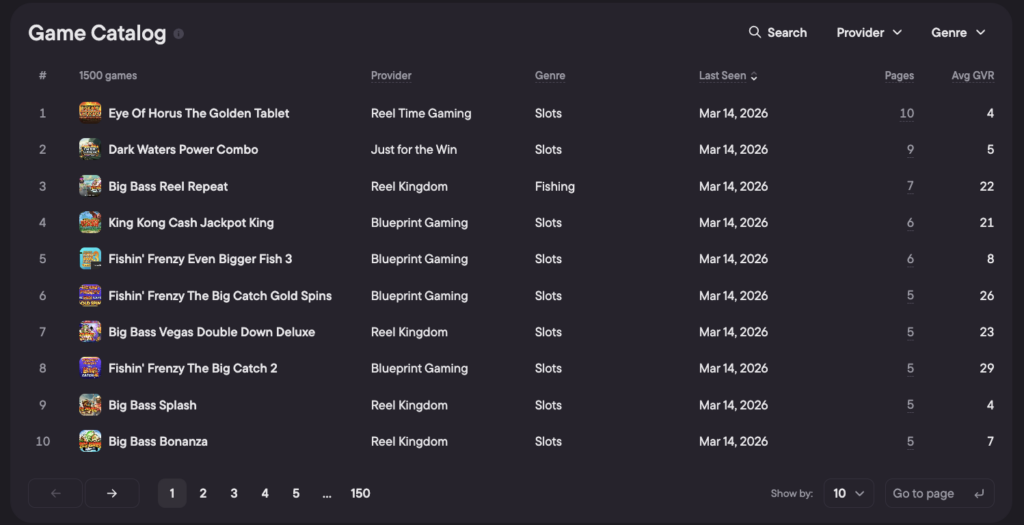Click the Go to page input field
The width and height of the screenshot is (1024, 525).
pyautogui.click(x=923, y=493)
